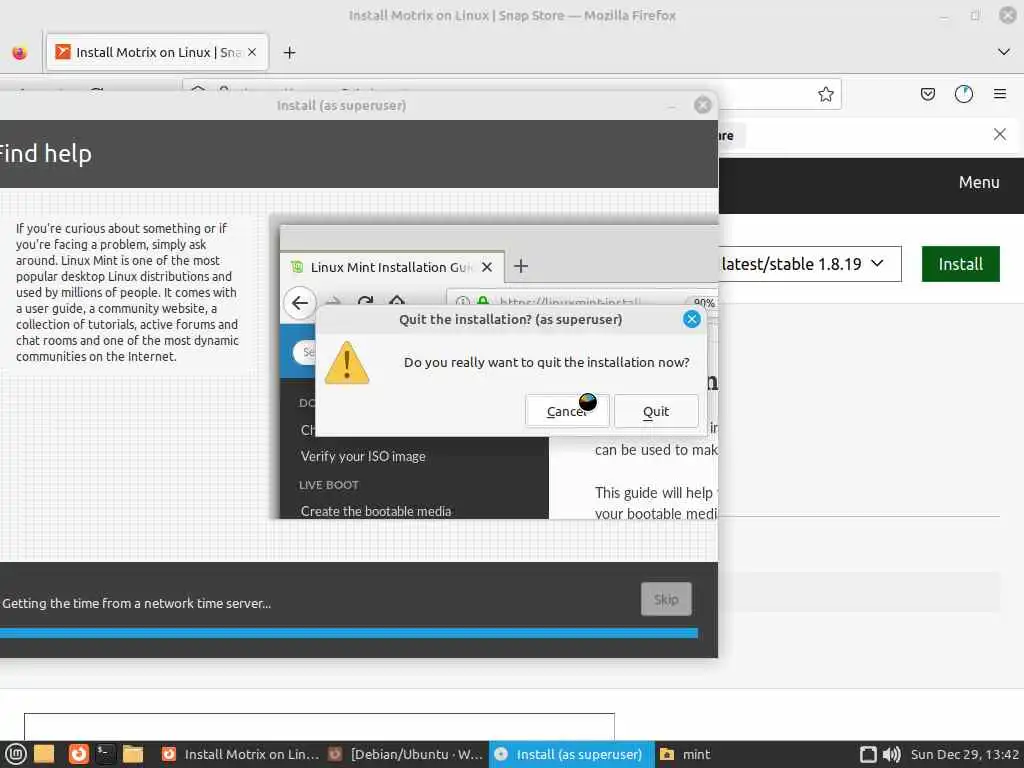Bookmark this page with the star icon
1024x768 pixels.
(x=825, y=94)
